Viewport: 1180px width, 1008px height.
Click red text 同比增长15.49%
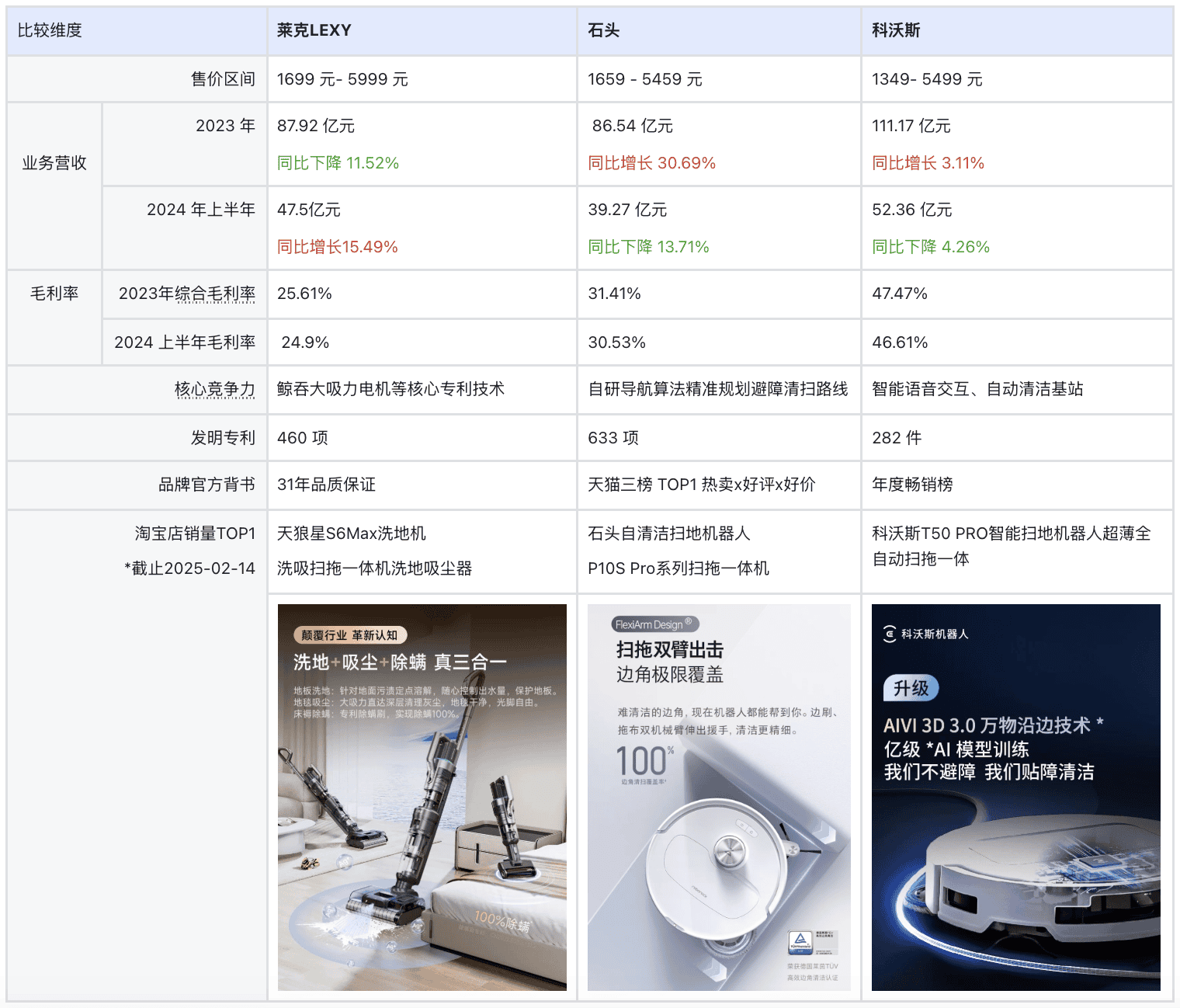(337, 247)
